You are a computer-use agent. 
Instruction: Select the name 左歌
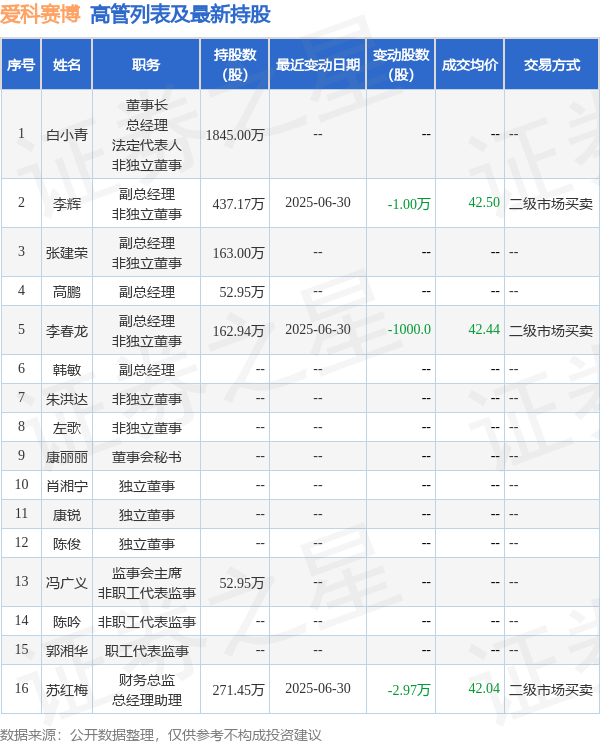pyautogui.click(x=67, y=428)
